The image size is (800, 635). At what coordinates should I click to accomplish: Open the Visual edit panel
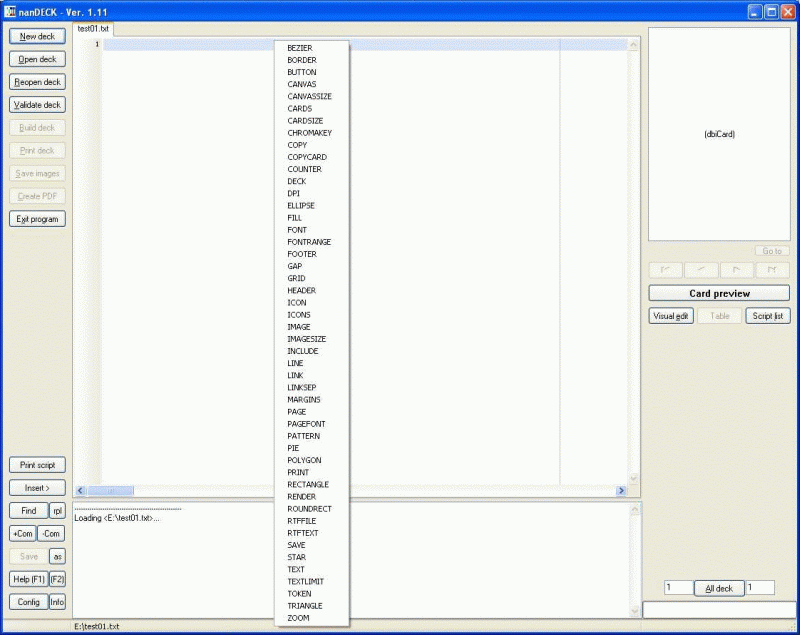[x=671, y=316]
